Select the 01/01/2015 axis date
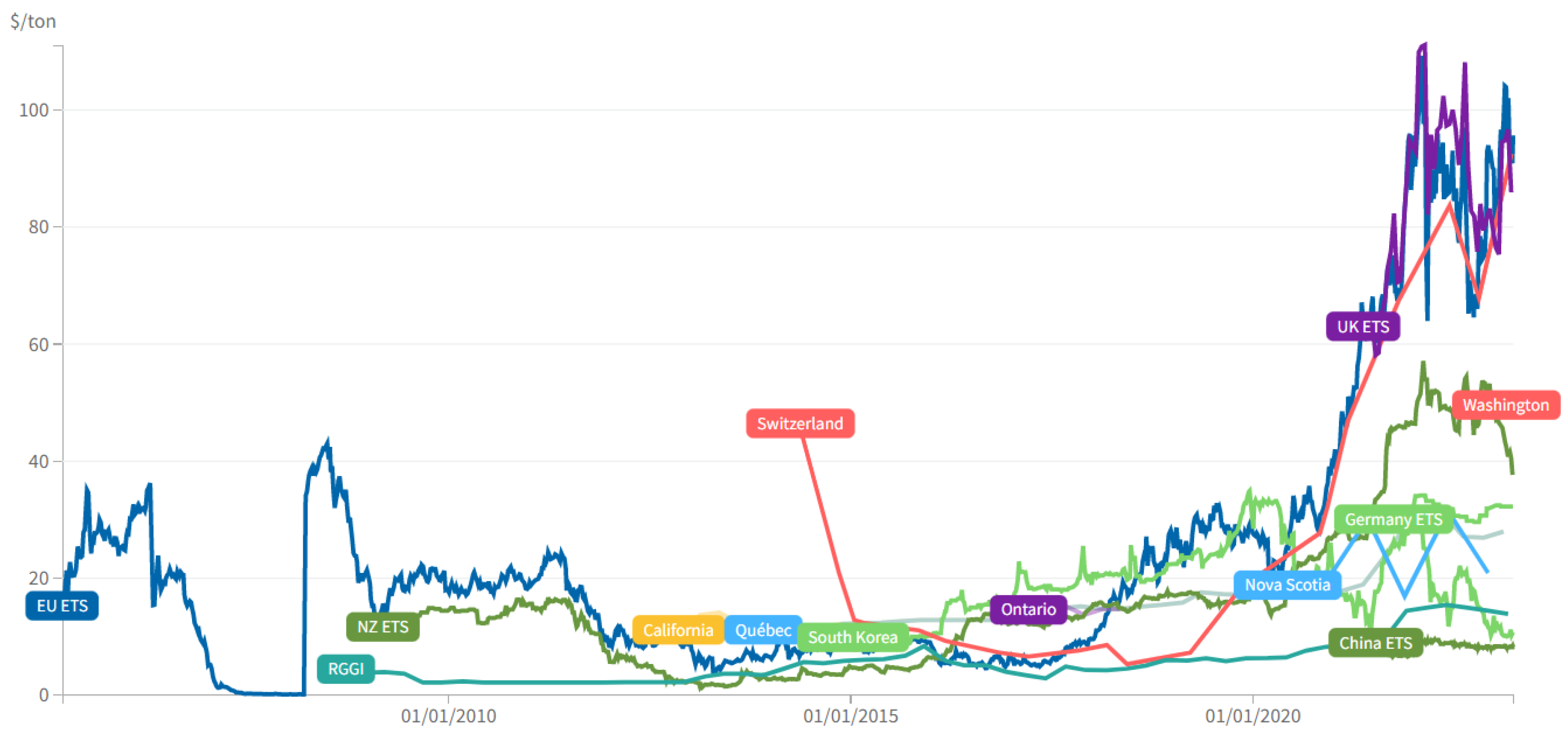The width and height of the screenshot is (1568, 741). 851,716
